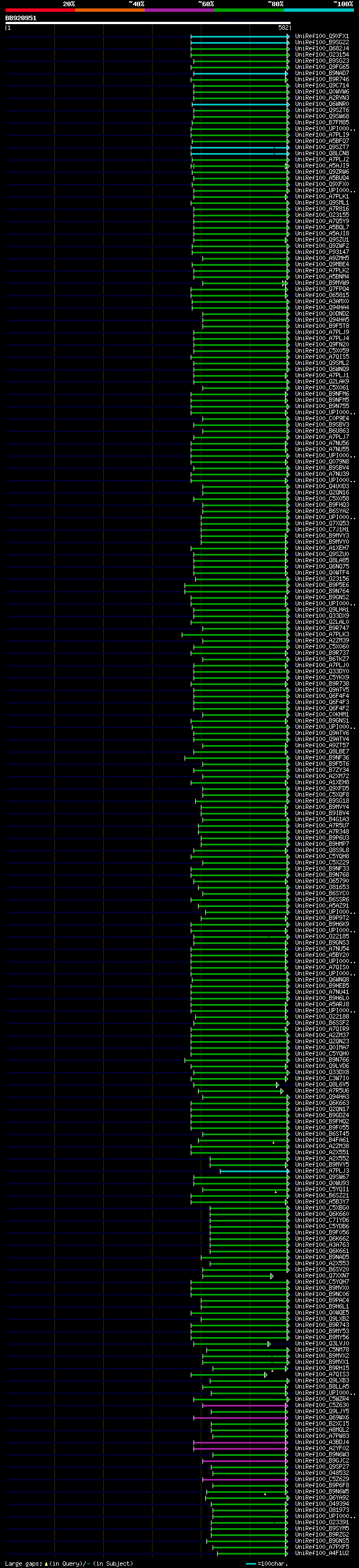Click hit label UniRef100_O22188
This screenshot has height=1568, width=359.
point(322,1017)
